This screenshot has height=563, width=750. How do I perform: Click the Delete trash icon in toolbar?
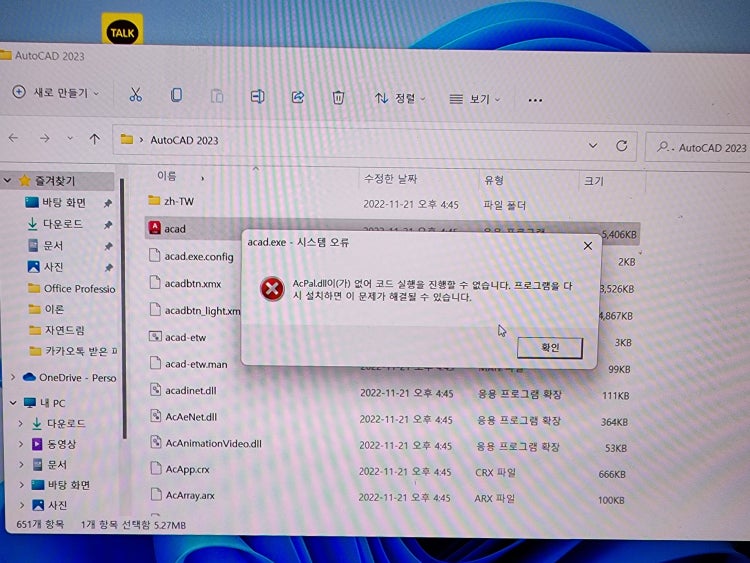click(x=338, y=98)
